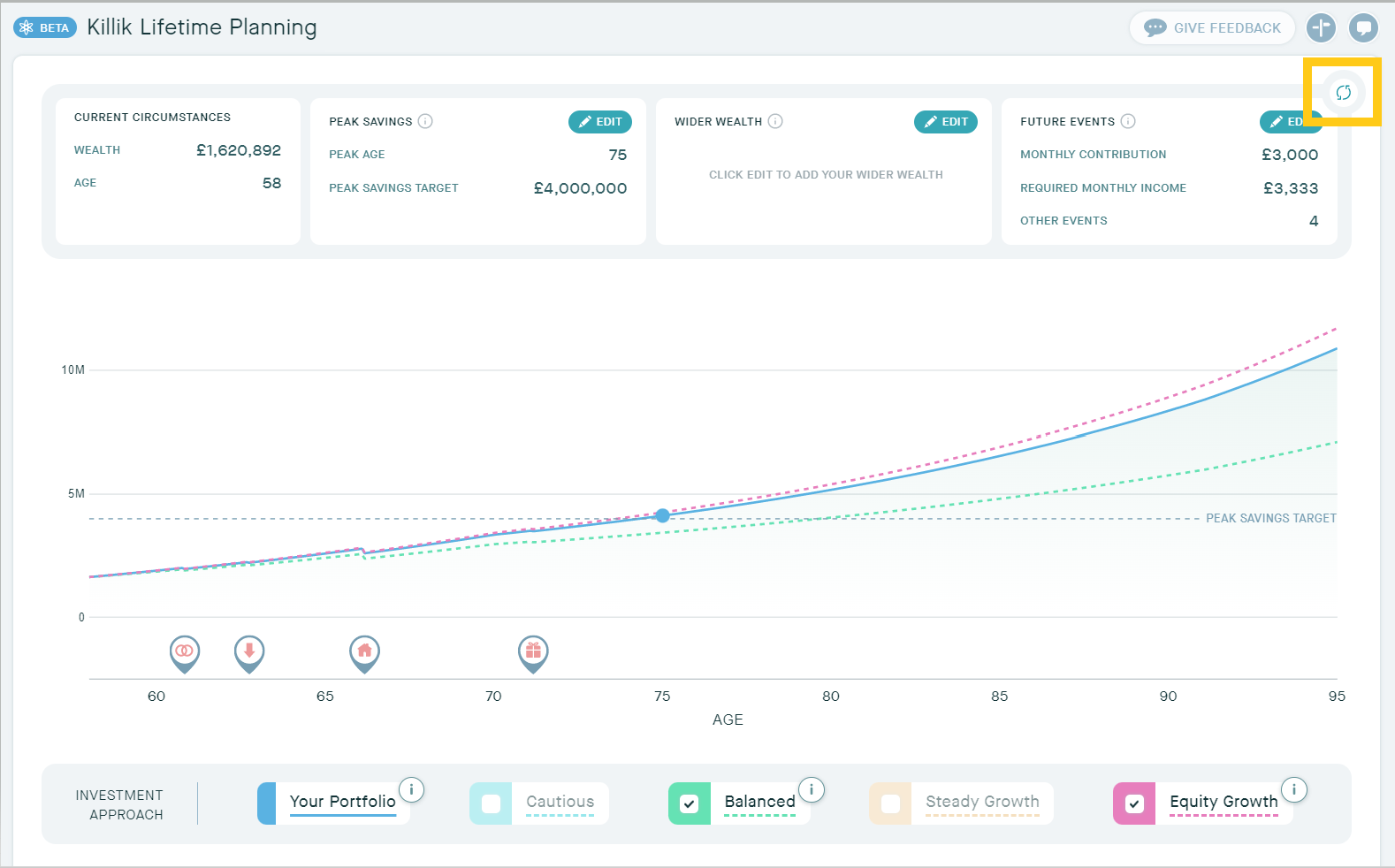Screen dimensions: 1395x868
Task: Show info for Peak Savings
Action: [x=425, y=121]
